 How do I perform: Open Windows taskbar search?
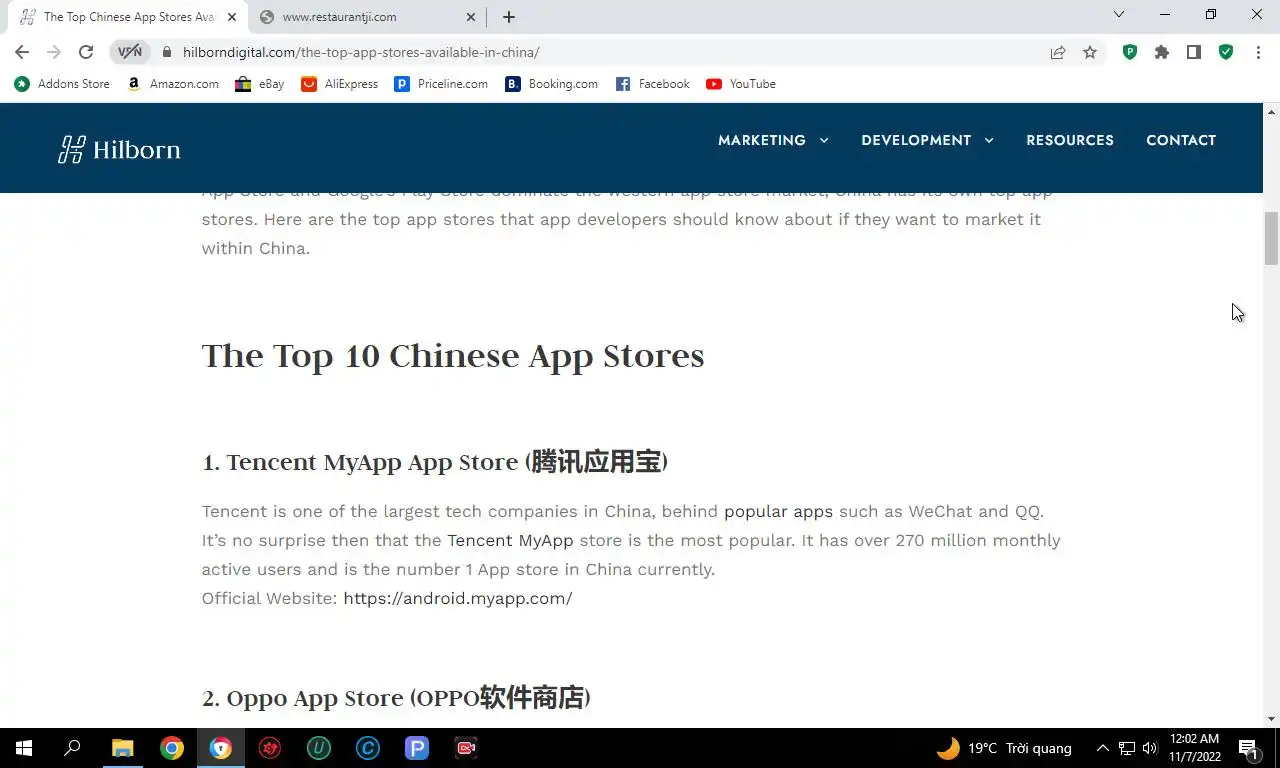[x=72, y=748]
